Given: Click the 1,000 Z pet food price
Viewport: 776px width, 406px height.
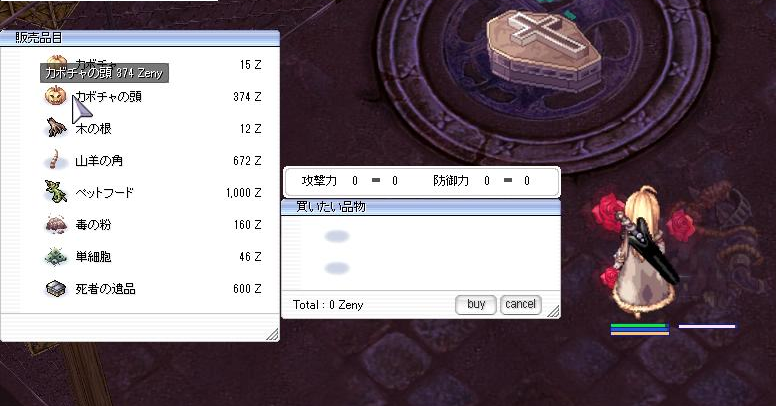Looking at the screenshot, I should [243, 193].
